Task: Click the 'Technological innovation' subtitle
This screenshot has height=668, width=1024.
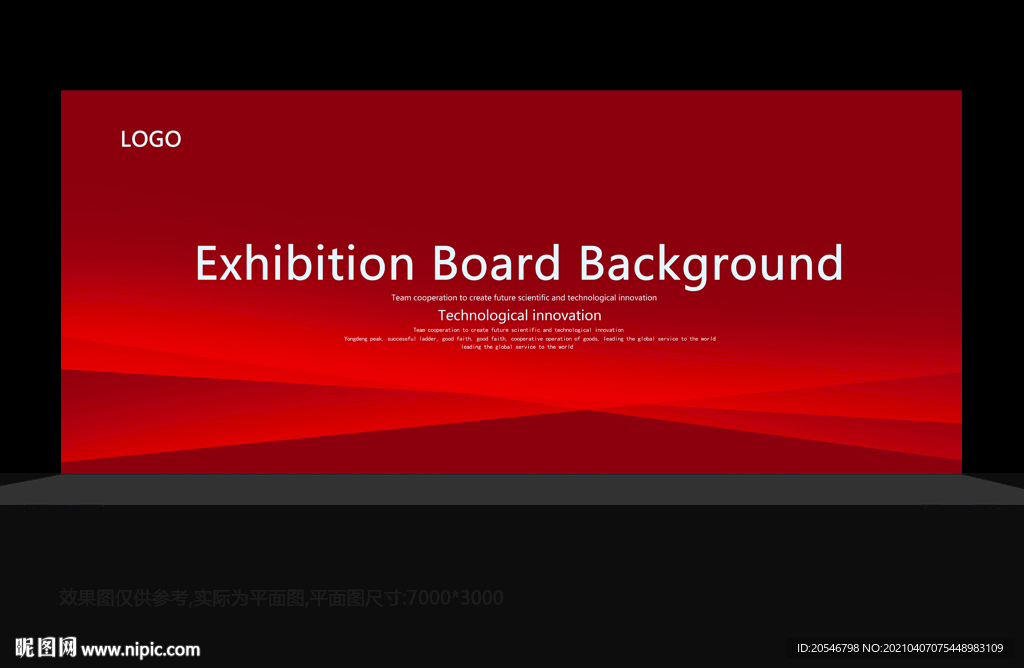Action: (x=519, y=315)
